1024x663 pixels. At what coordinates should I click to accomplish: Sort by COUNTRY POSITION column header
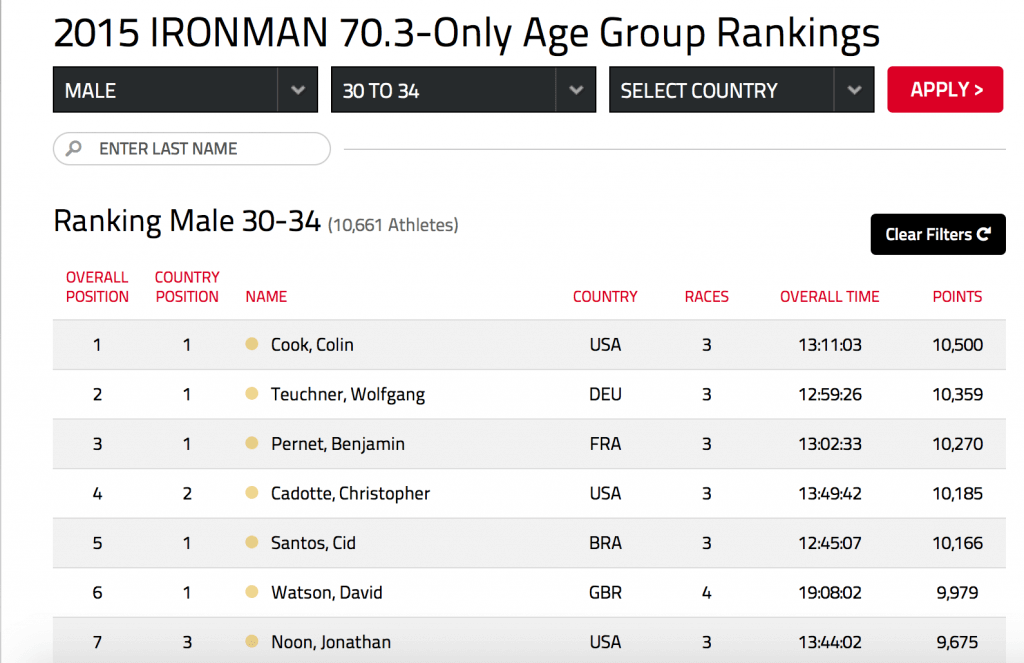(187, 287)
